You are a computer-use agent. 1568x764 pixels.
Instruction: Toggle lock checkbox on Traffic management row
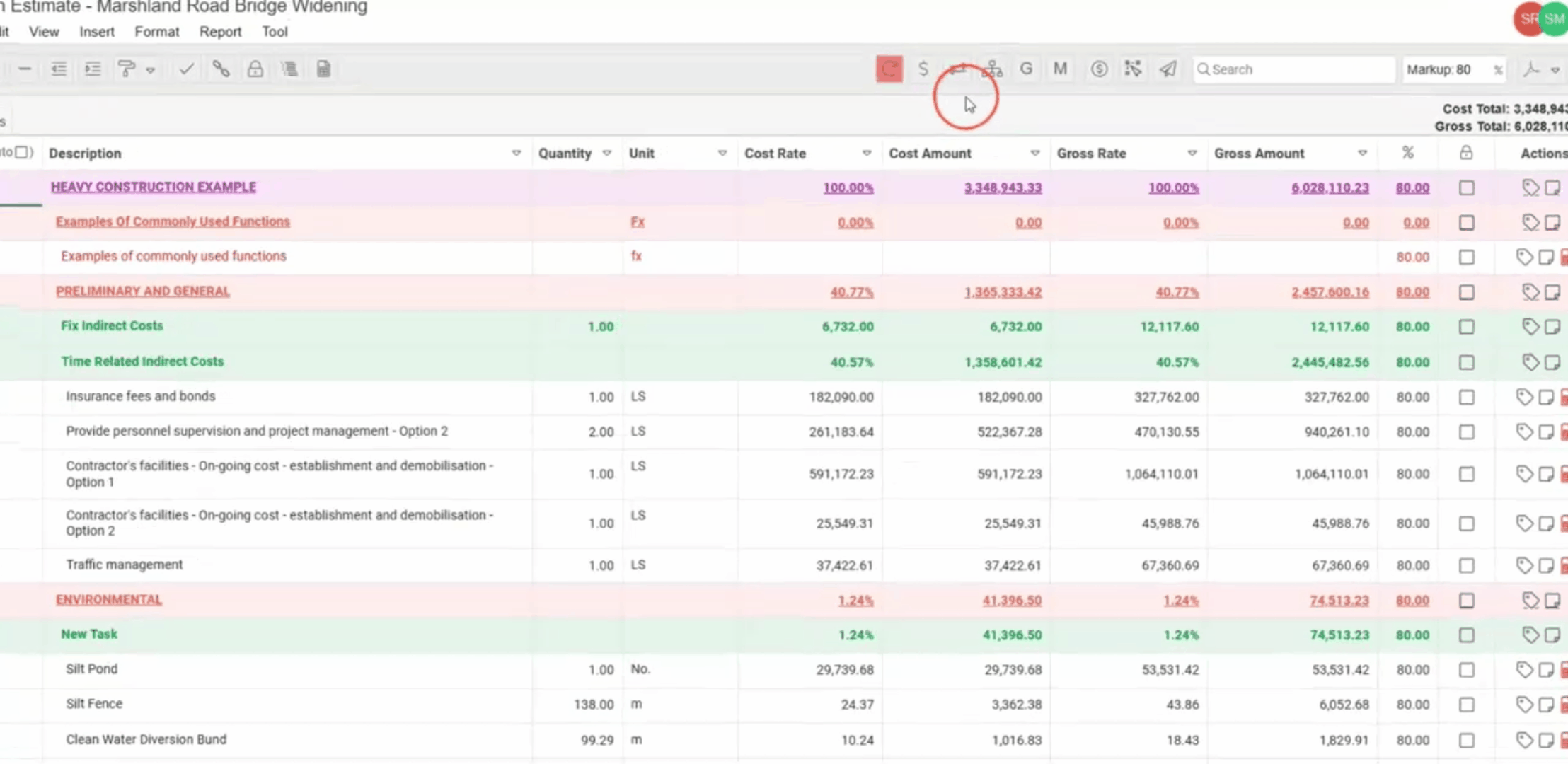click(1466, 566)
